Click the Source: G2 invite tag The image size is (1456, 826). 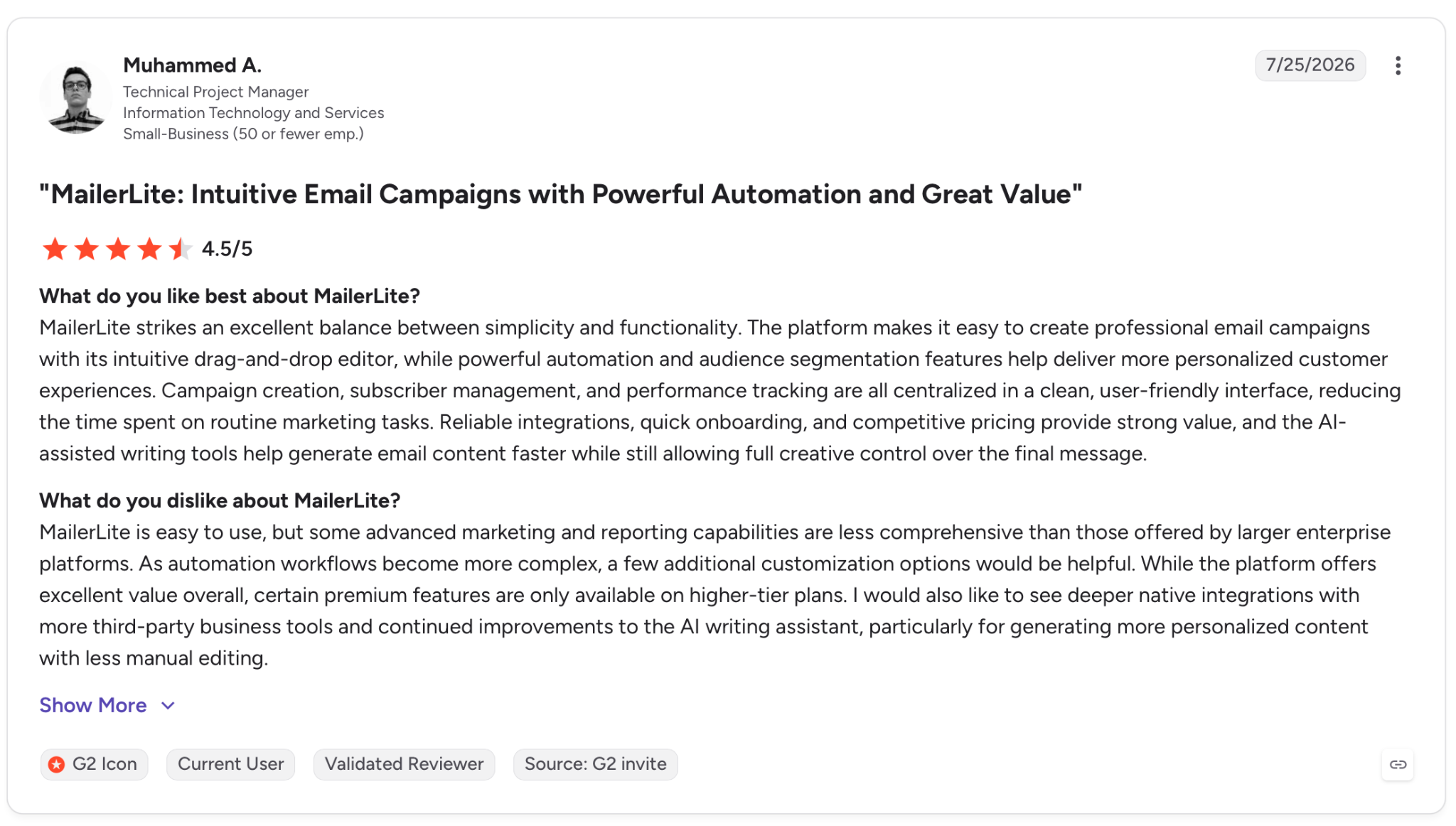[595, 764]
